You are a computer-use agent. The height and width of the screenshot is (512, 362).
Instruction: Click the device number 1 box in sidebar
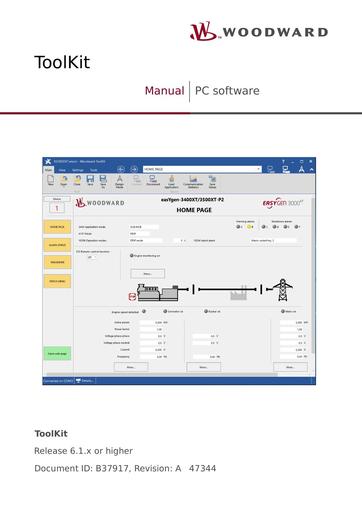click(57, 208)
